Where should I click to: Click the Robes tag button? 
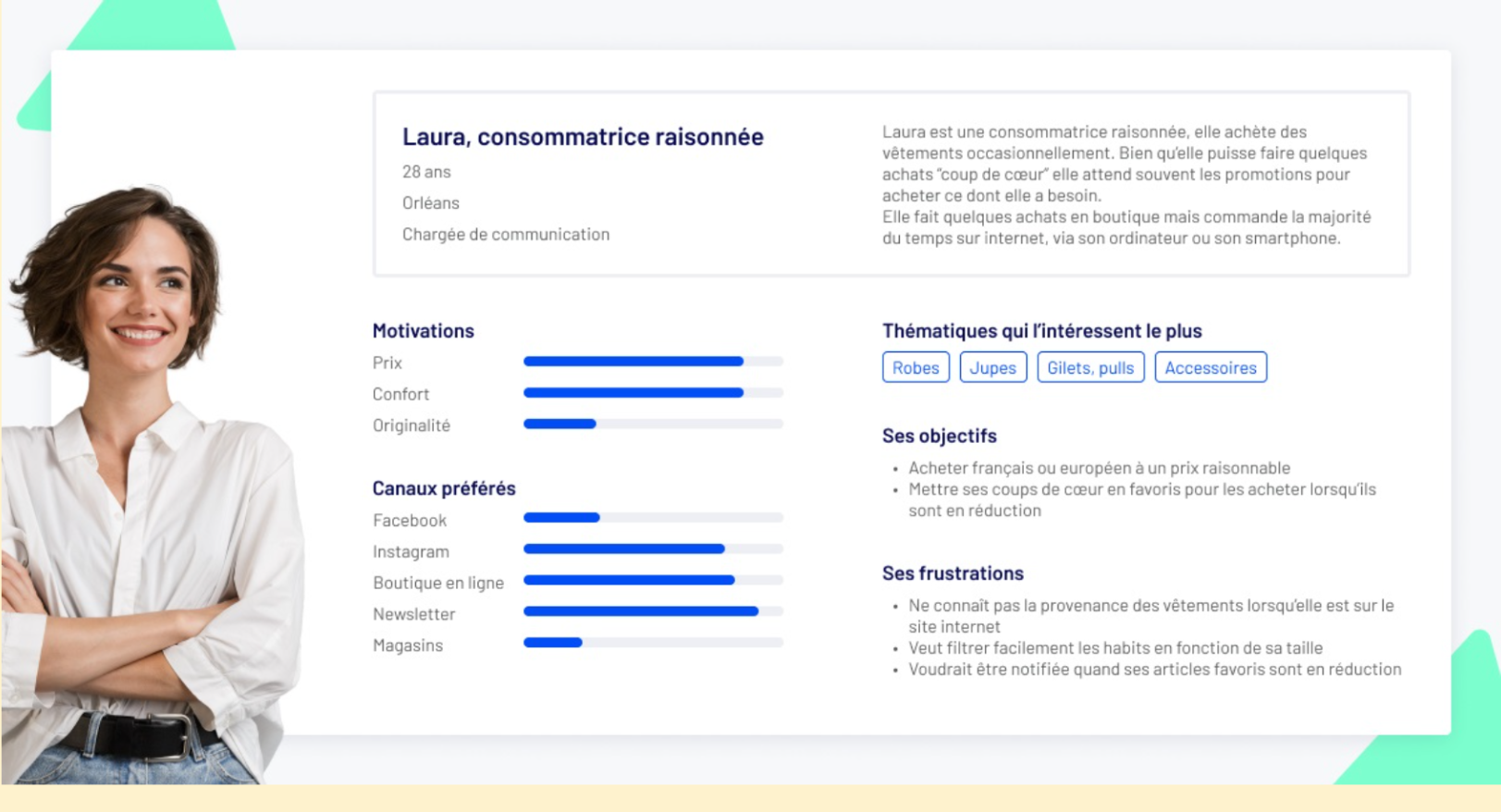tap(916, 367)
